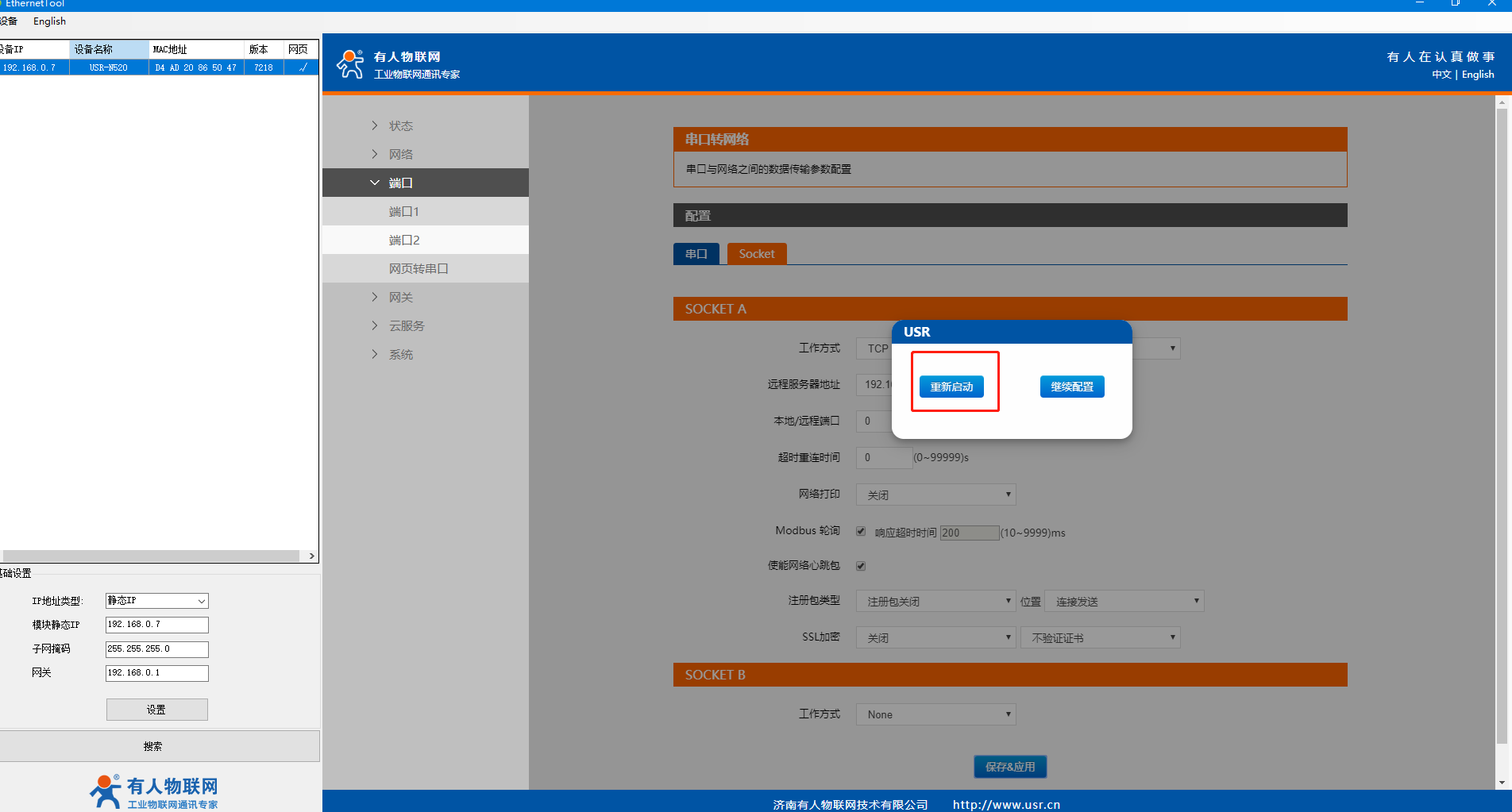Toggle the Modbus 轮询 checkbox
This screenshot has width=1512, height=812.
[861, 531]
